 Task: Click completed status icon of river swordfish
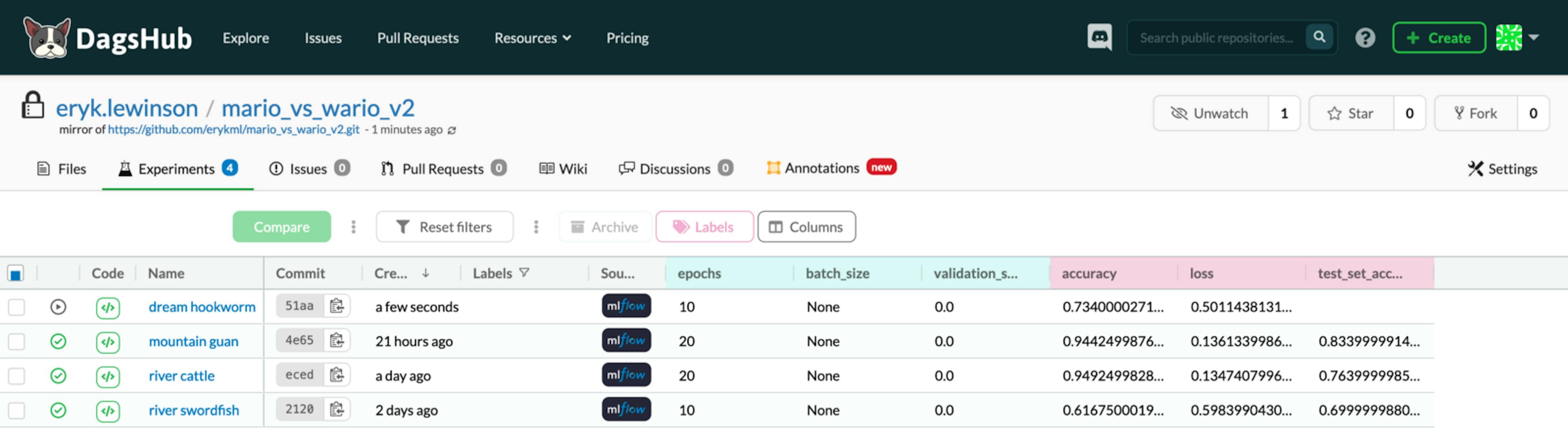coord(58,410)
